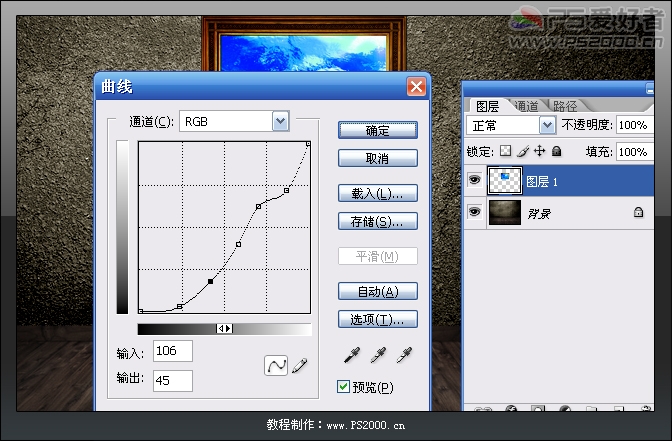Select the 图层 1 layer thumbnail
Image resolution: width=672 pixels, height=441 pixels.
[x=505, y=180]
